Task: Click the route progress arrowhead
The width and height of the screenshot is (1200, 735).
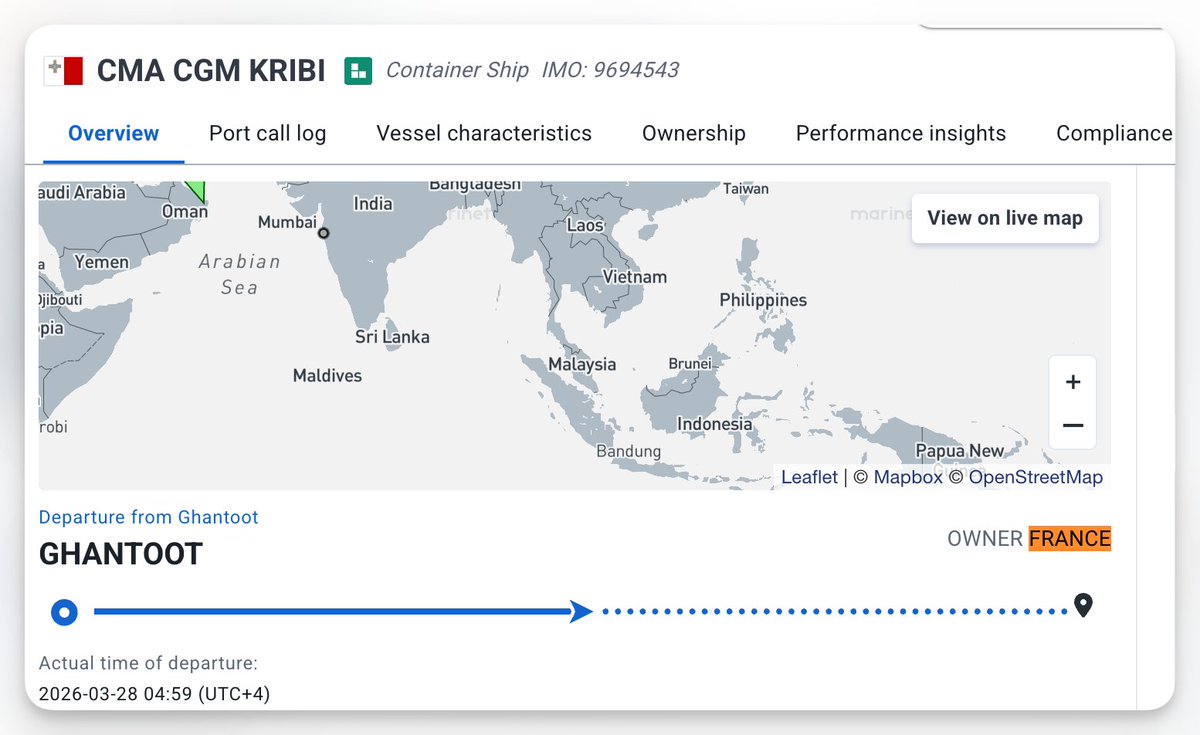Action: click(581, 612)
